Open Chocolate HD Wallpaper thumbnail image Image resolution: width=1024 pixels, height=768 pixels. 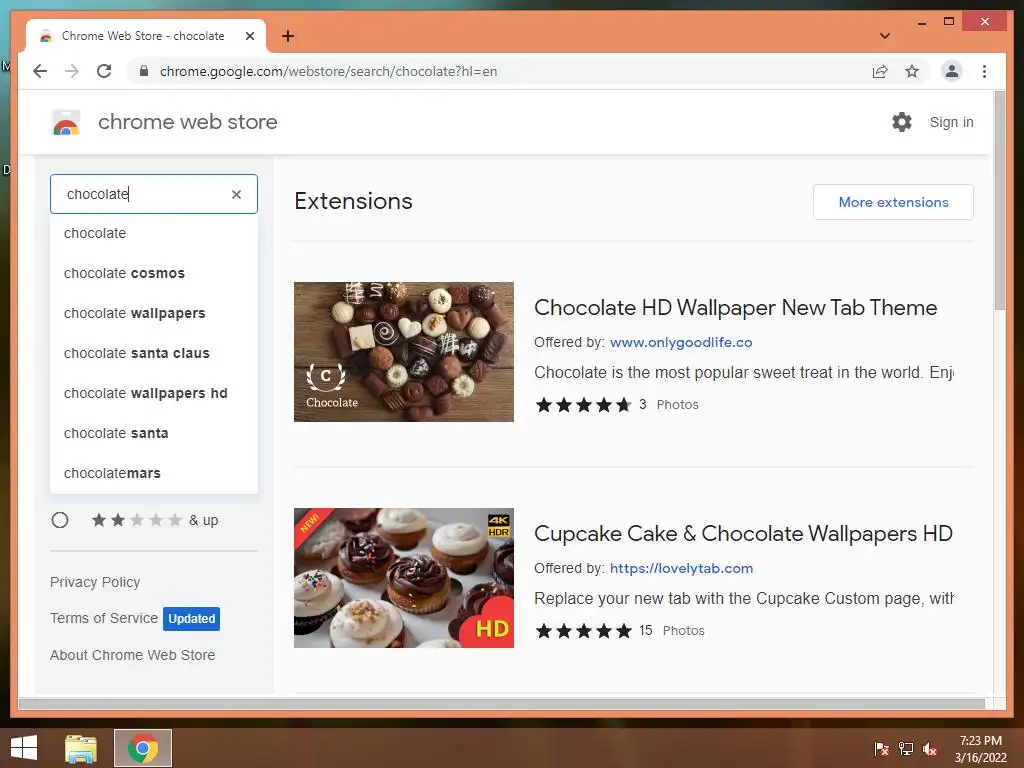click(404, 352)
